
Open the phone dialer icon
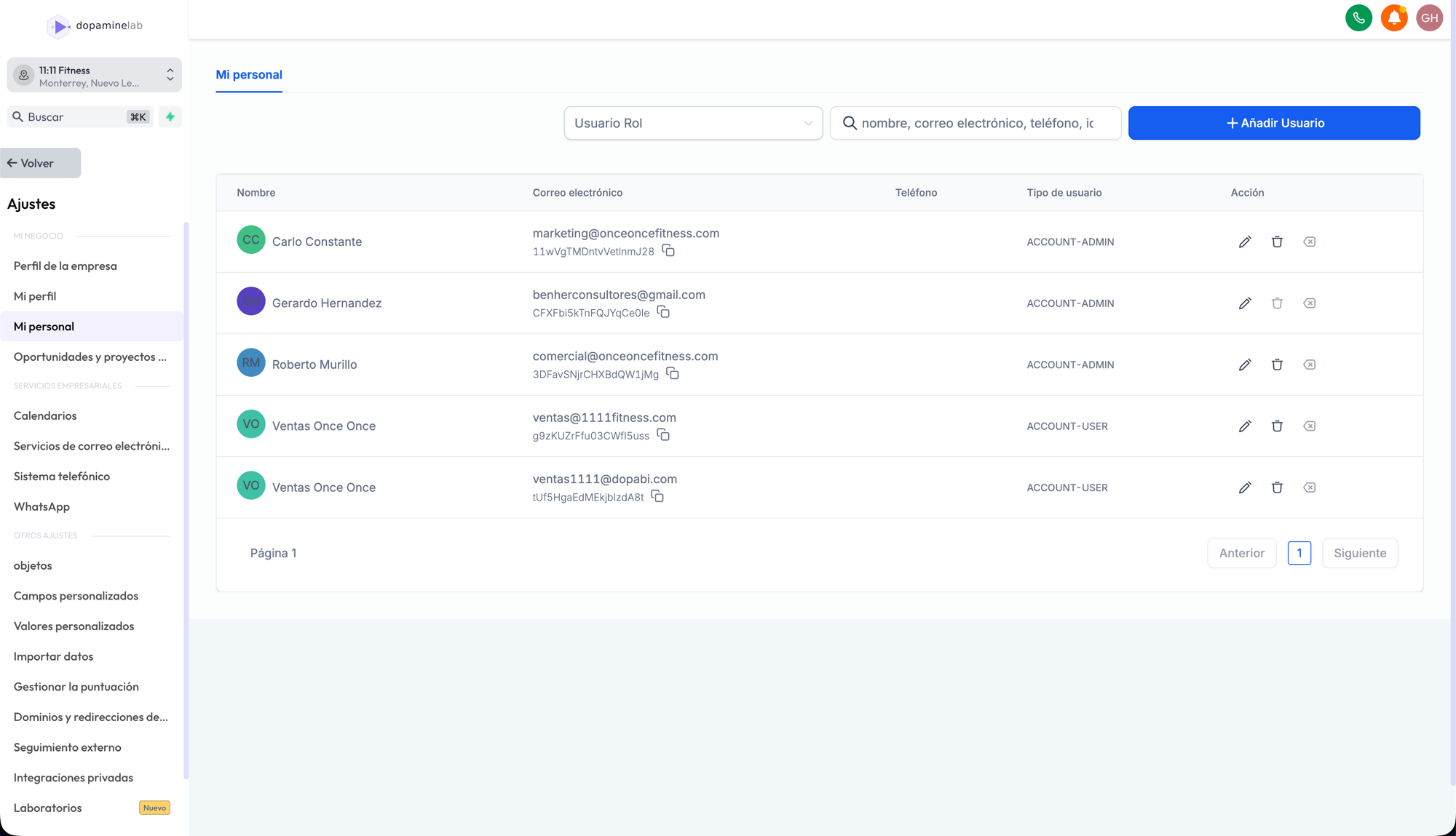tap(1358, 18)
